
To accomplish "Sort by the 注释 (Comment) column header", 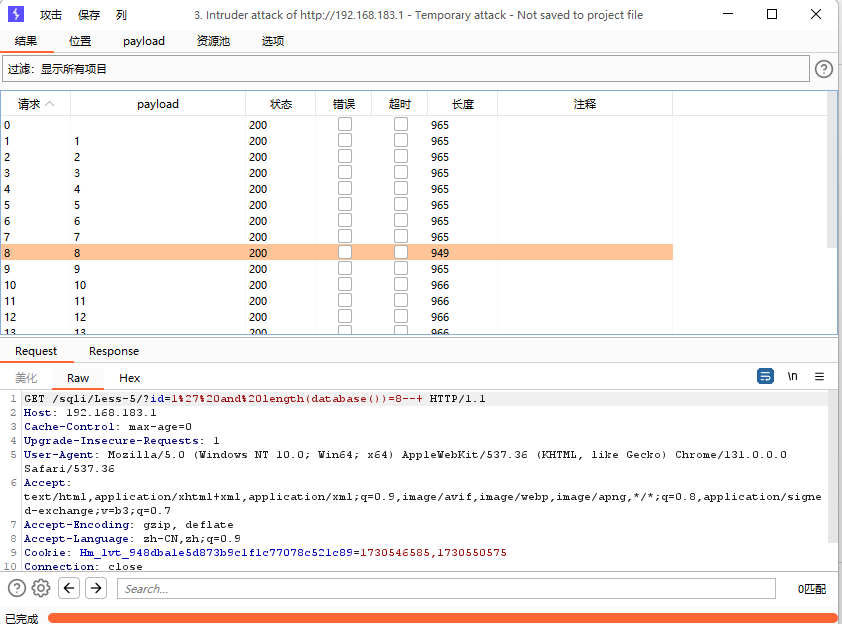I will (x=585, y=104).
